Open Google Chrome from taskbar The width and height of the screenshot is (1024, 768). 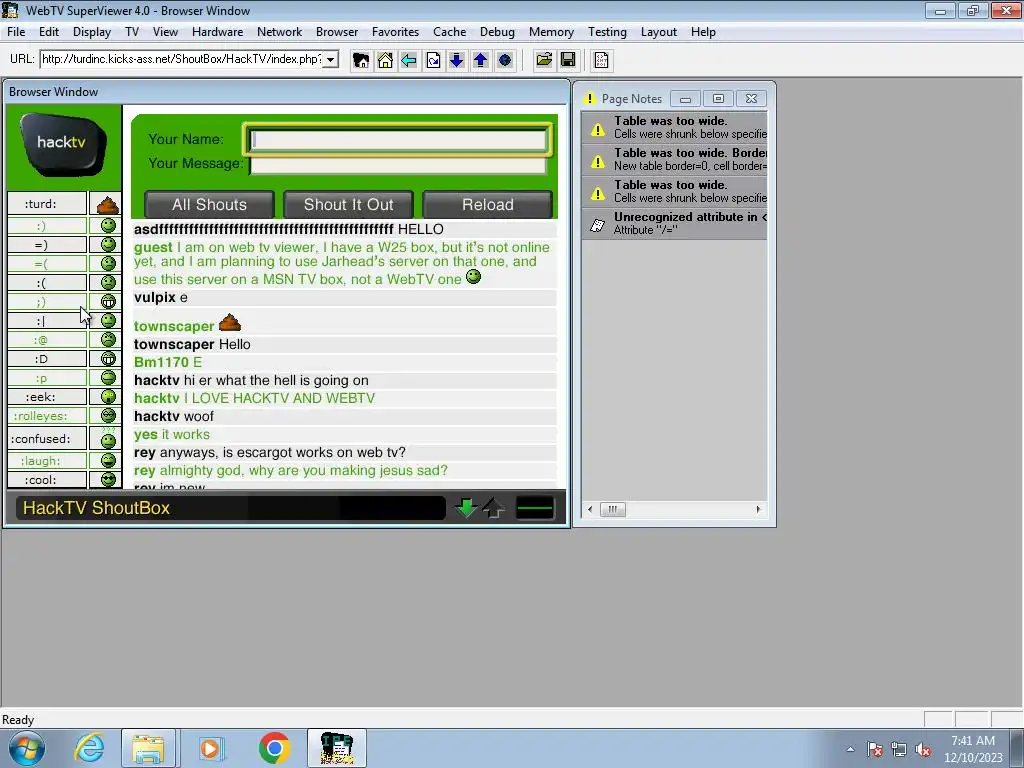pyautogui.click(x=274, y=748)
